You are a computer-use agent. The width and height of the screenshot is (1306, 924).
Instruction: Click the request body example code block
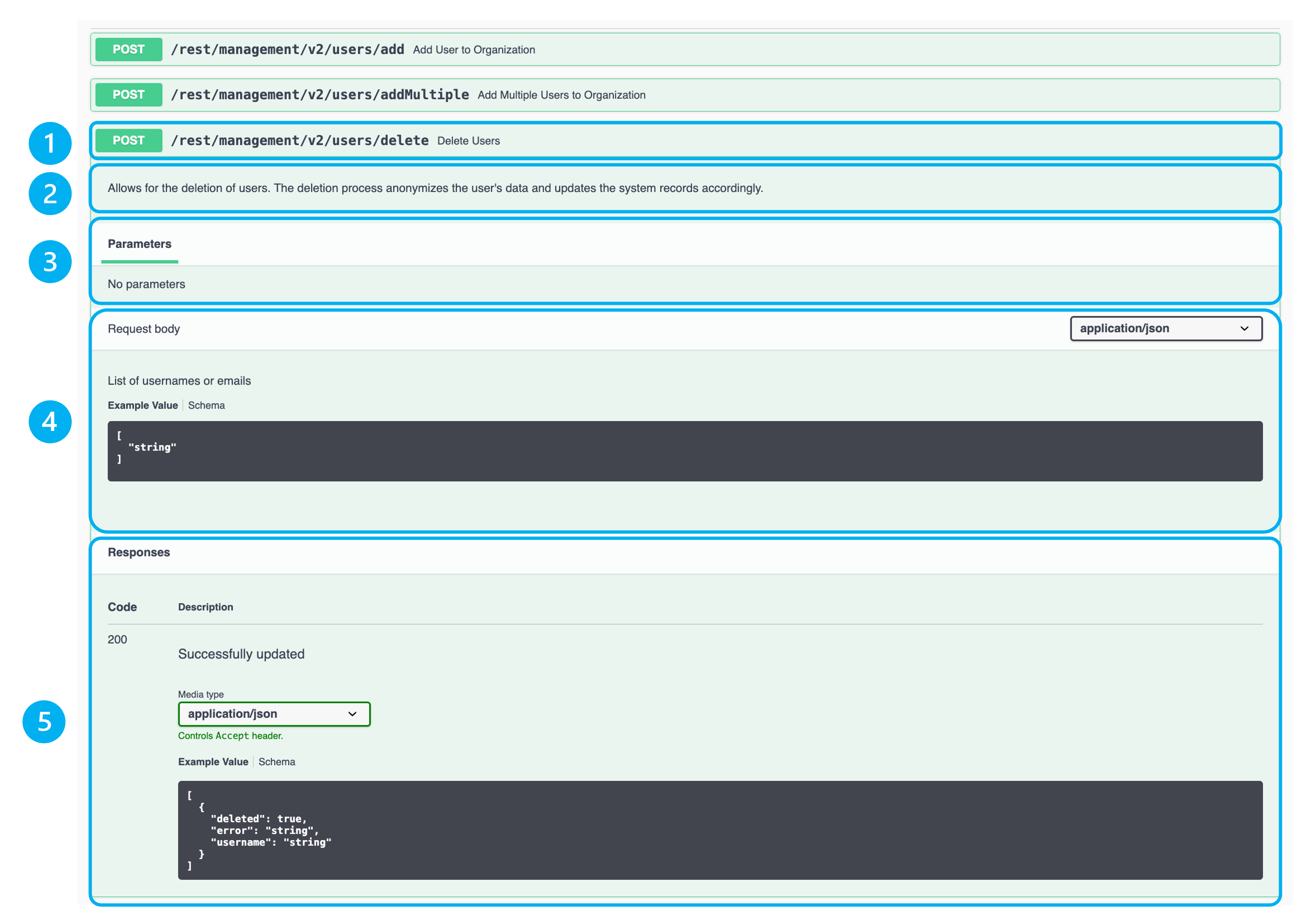pyautogui.click(x=684, y=451)
